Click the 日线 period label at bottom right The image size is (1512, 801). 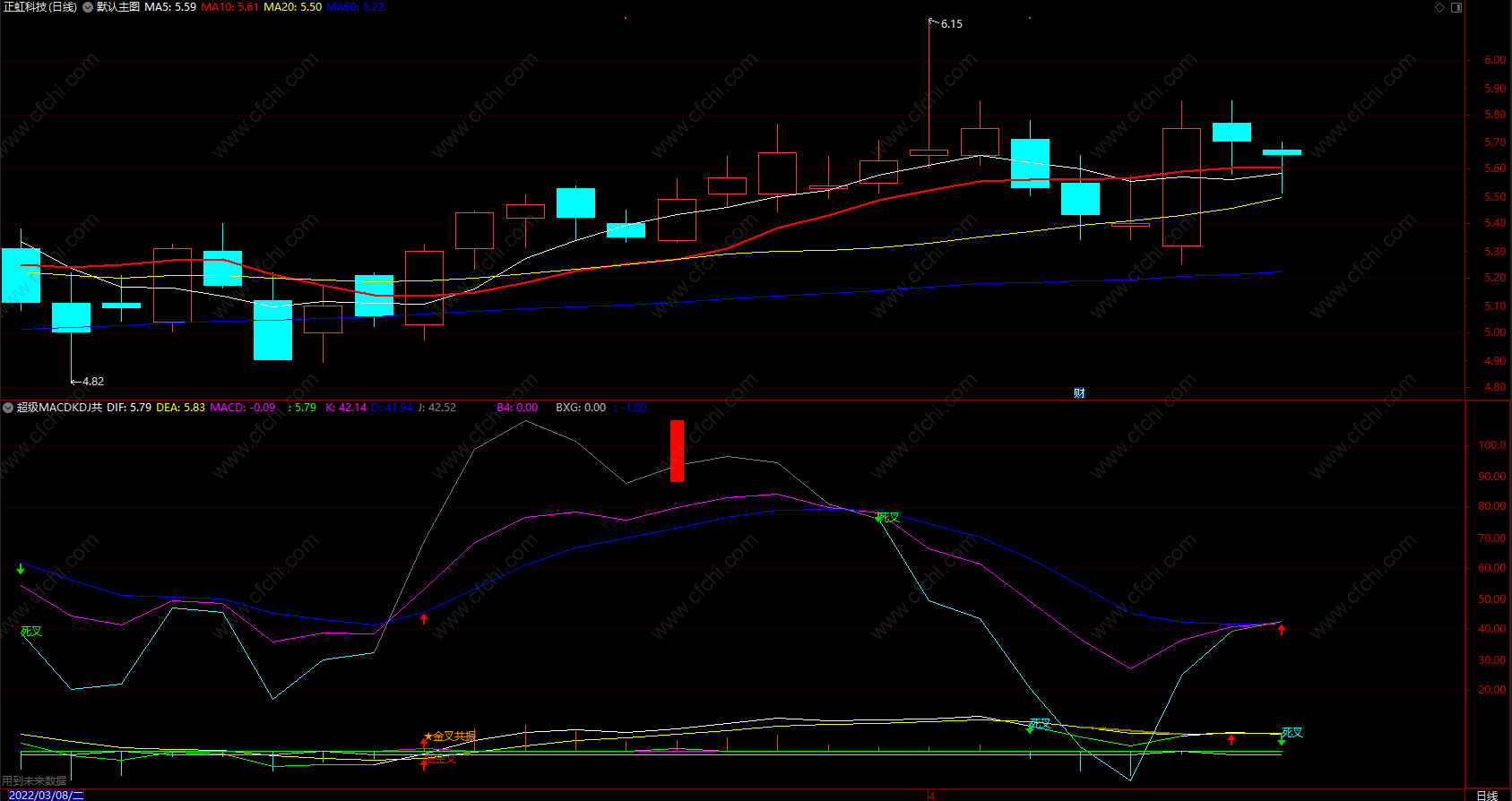coord(1487,796)
